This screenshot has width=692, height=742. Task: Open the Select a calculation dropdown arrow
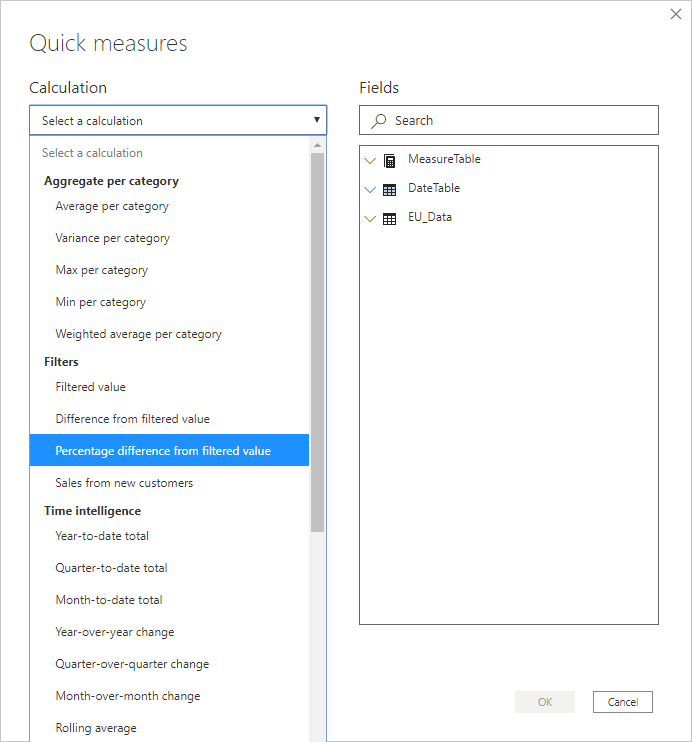(317, 120)
